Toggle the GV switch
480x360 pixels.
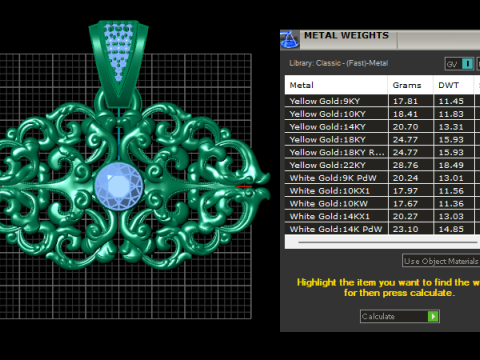[x=460, y=64]
